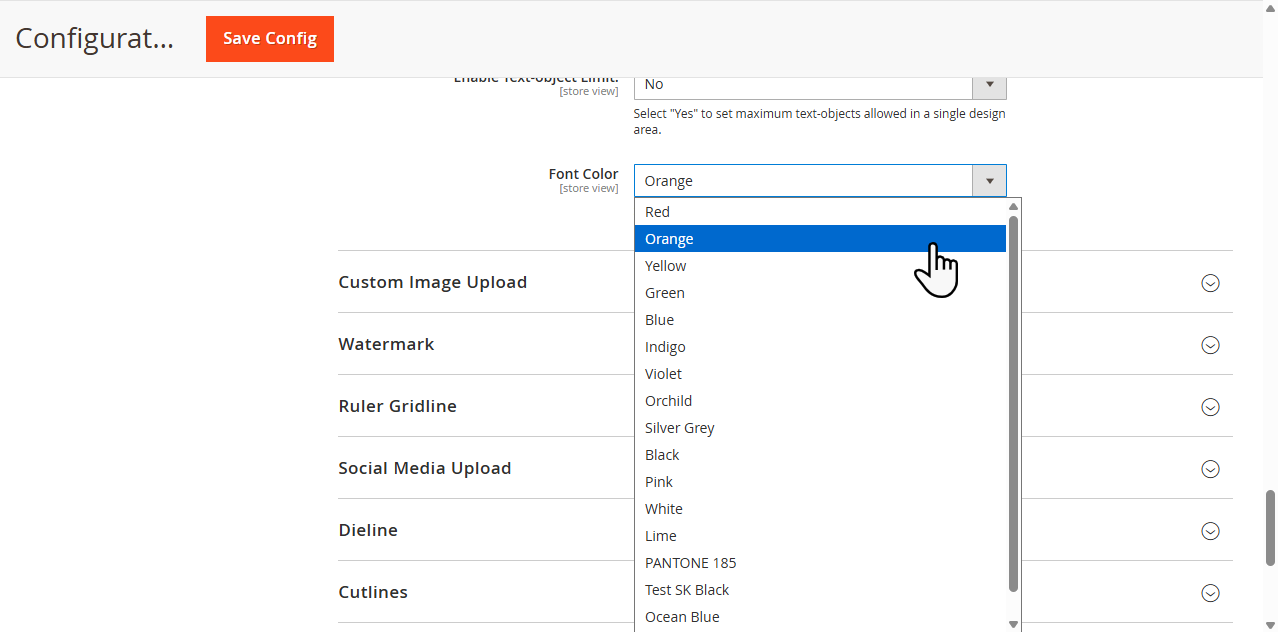
Task: Open the Font Color dropdown
Action: coord(819,181)
